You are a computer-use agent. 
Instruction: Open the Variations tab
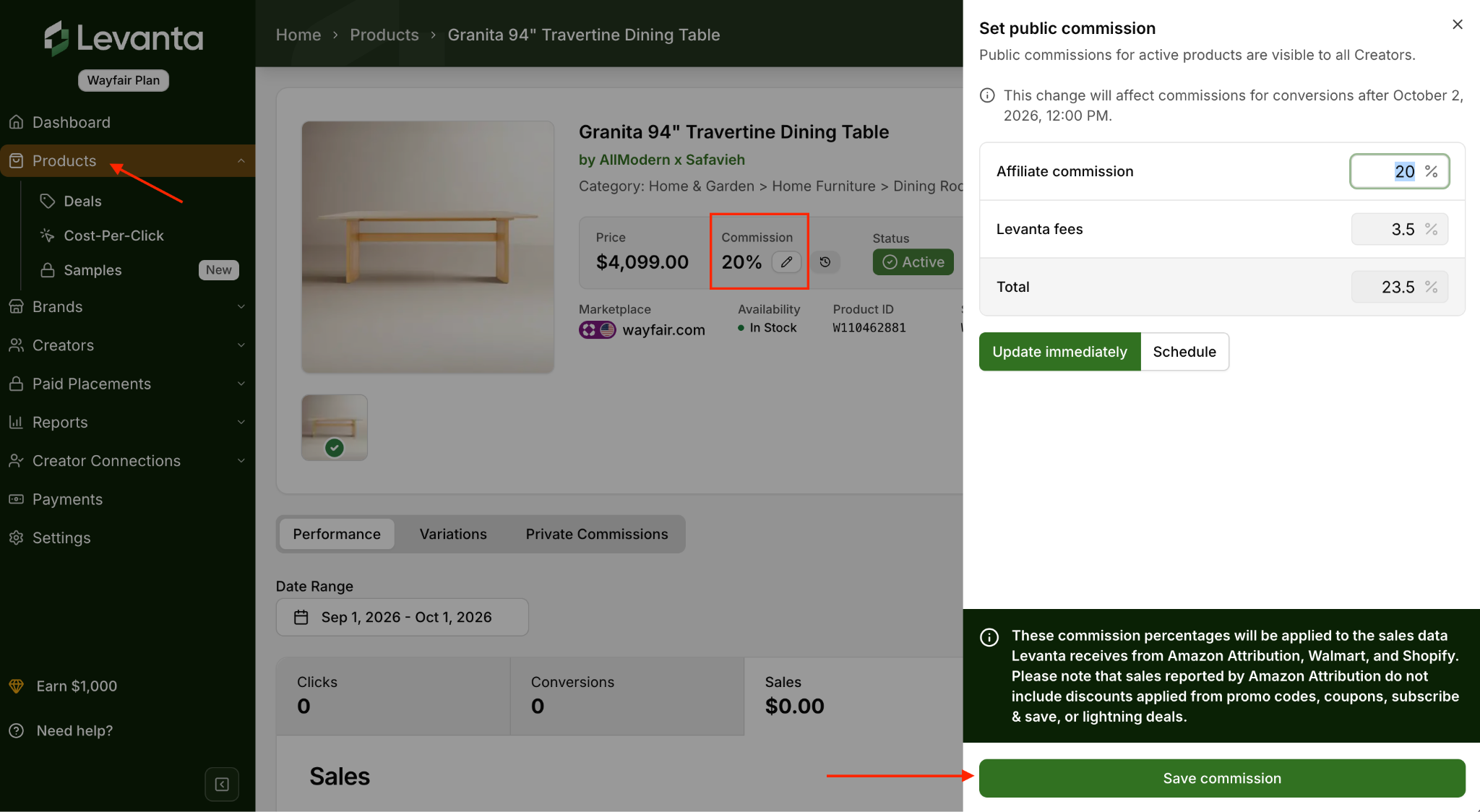click(453, 534)
